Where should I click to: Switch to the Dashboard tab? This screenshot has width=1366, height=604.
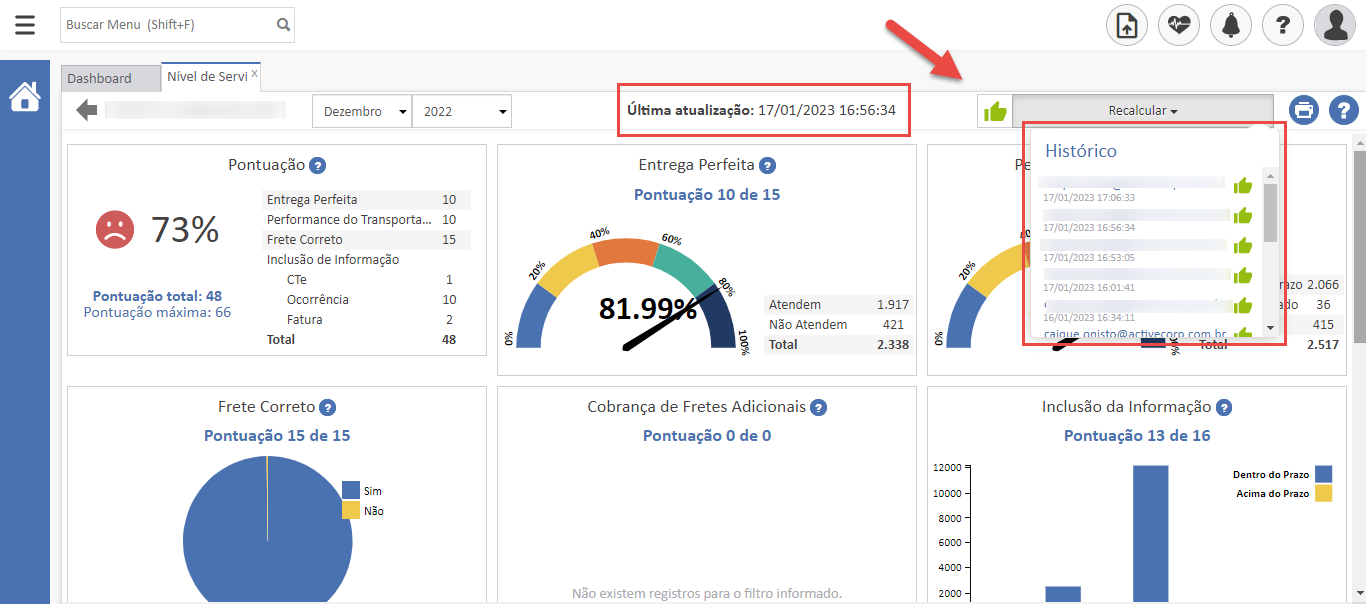tap(100, 78)
